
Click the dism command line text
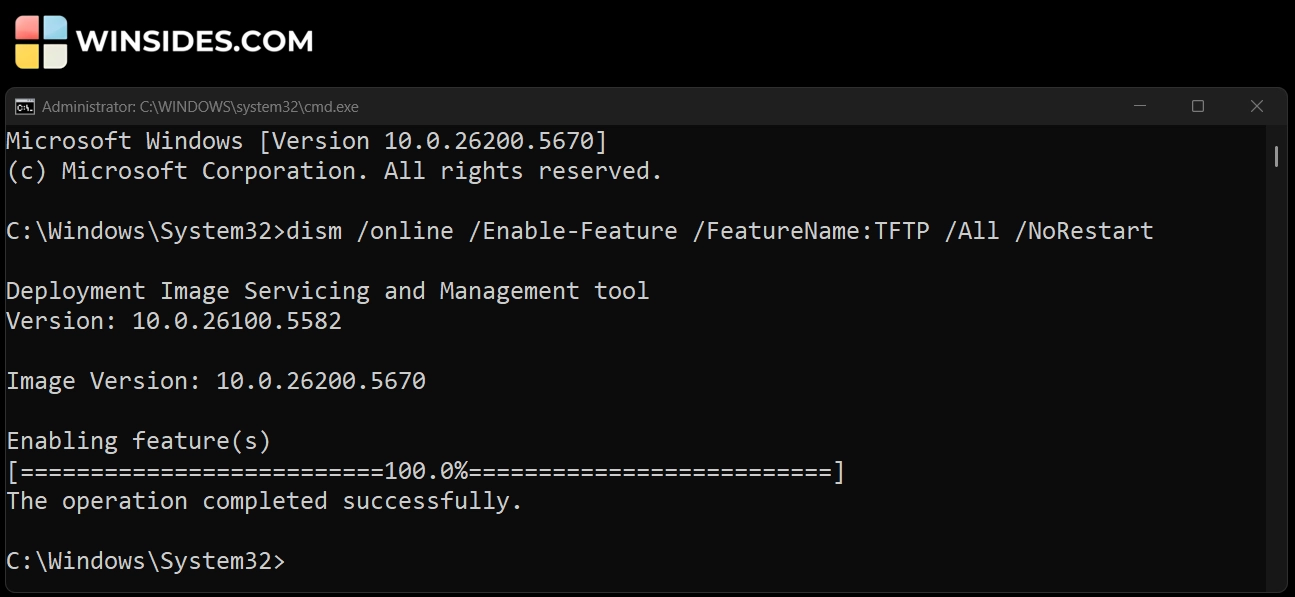(x=719, y=231)
